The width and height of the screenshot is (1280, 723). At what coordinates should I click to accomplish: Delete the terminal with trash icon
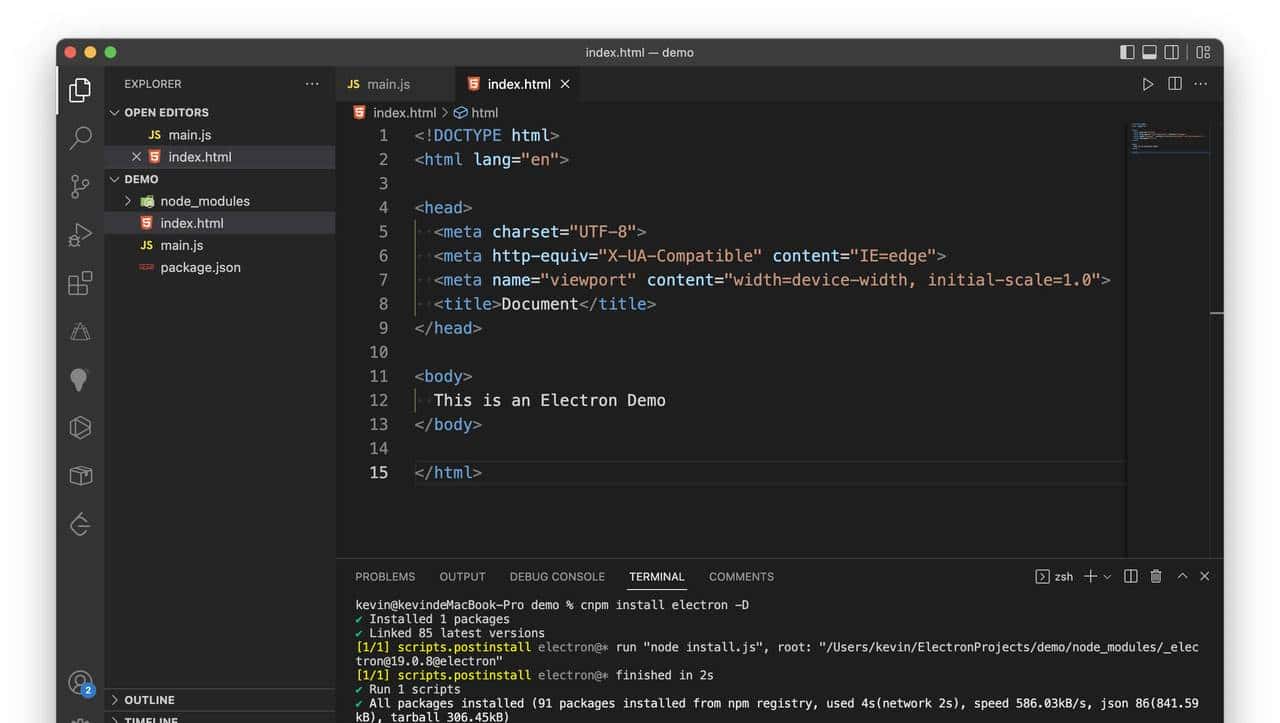click(1156, 576)
